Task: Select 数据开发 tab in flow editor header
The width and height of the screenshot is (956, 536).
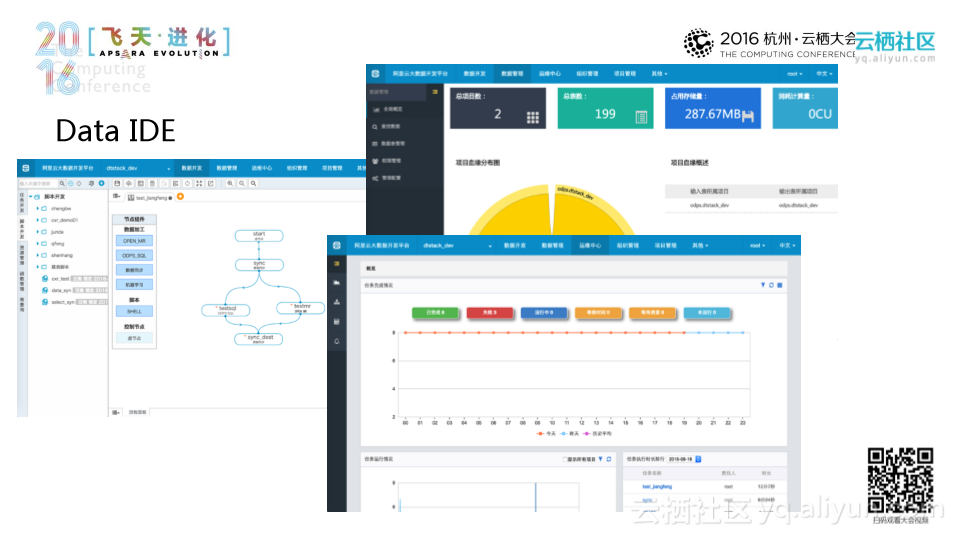Action: click(191, 168)
